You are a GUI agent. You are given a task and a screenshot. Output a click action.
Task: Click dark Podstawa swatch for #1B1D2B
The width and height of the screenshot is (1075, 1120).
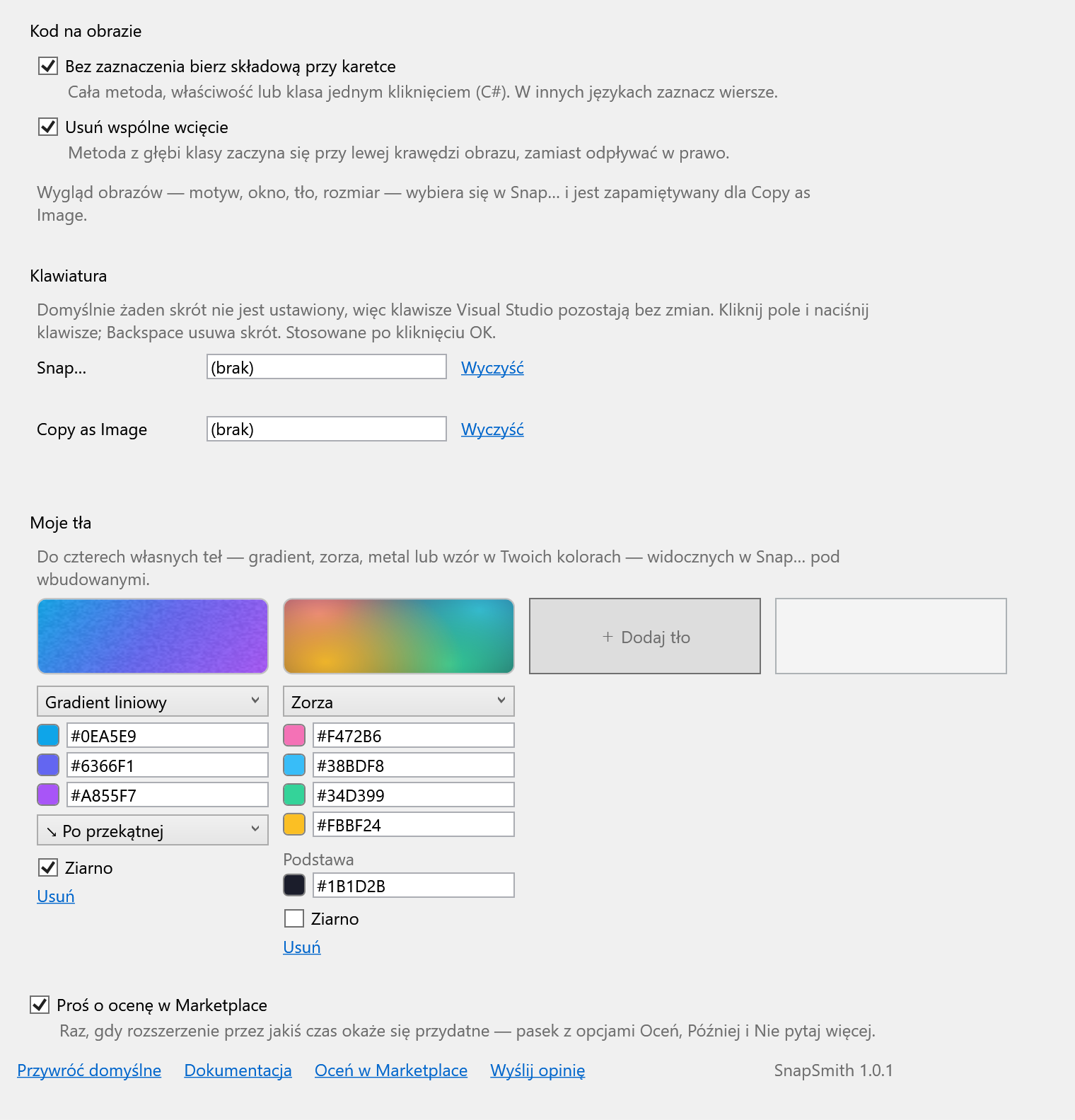294,885
